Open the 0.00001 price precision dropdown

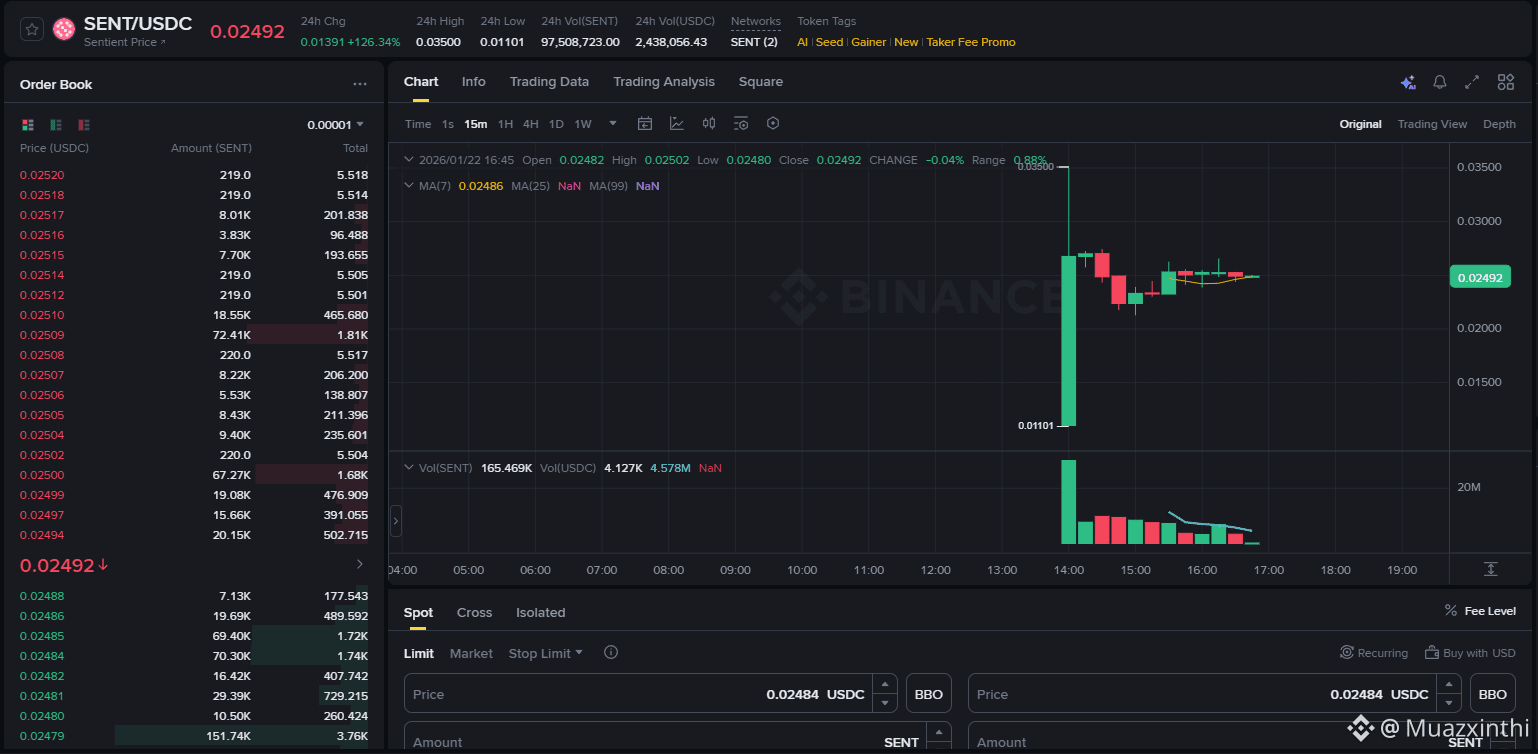click(335, 125)
